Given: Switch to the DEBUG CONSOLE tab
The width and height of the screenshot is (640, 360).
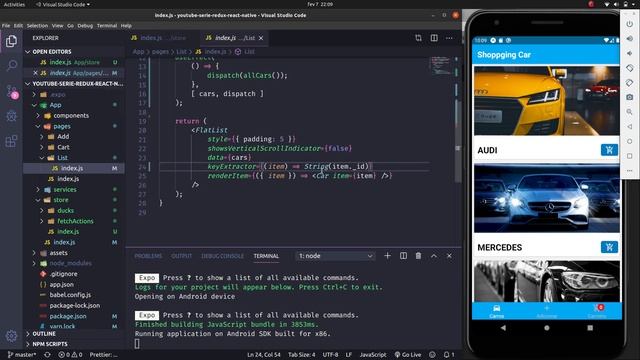Looking at the screenshot, I should (x=222, y=256).
